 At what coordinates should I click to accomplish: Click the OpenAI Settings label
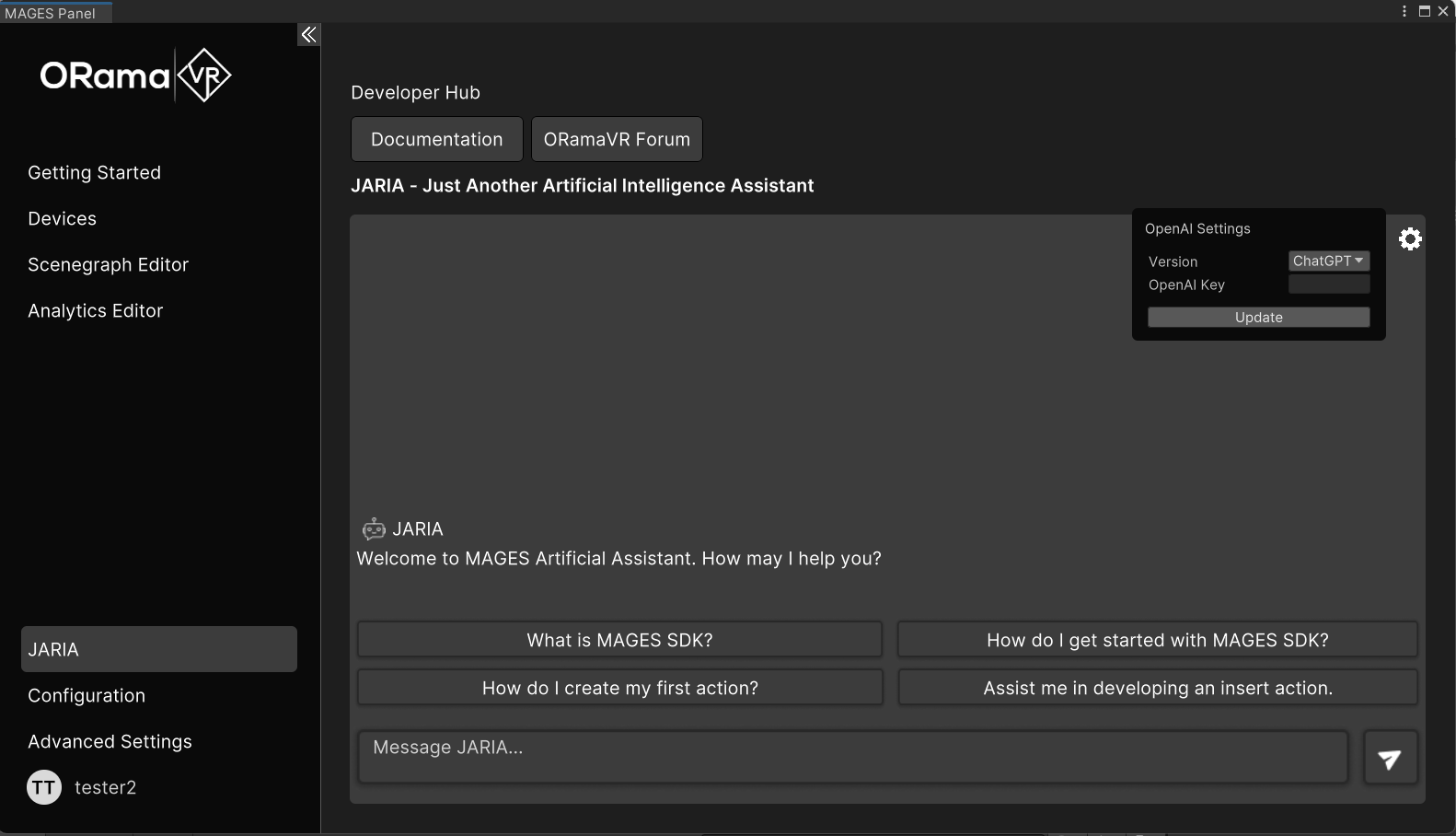(x=1197, y=228)
